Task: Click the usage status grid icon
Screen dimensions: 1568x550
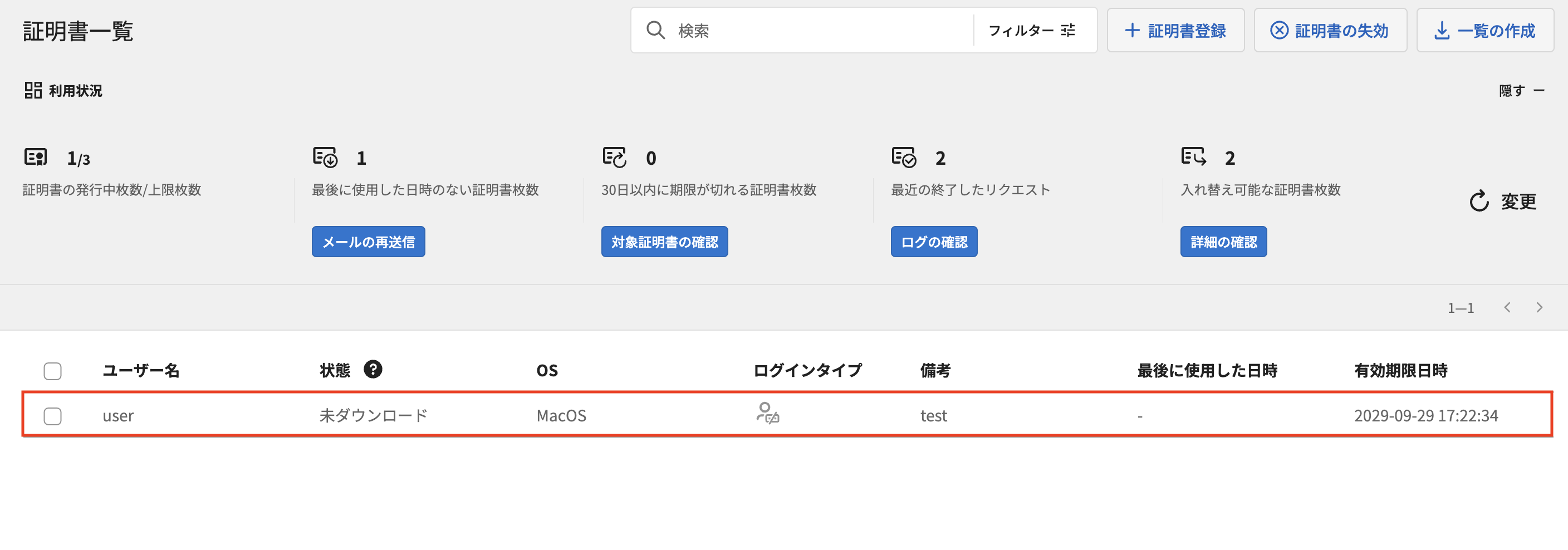Action: [x=33, y=90]
